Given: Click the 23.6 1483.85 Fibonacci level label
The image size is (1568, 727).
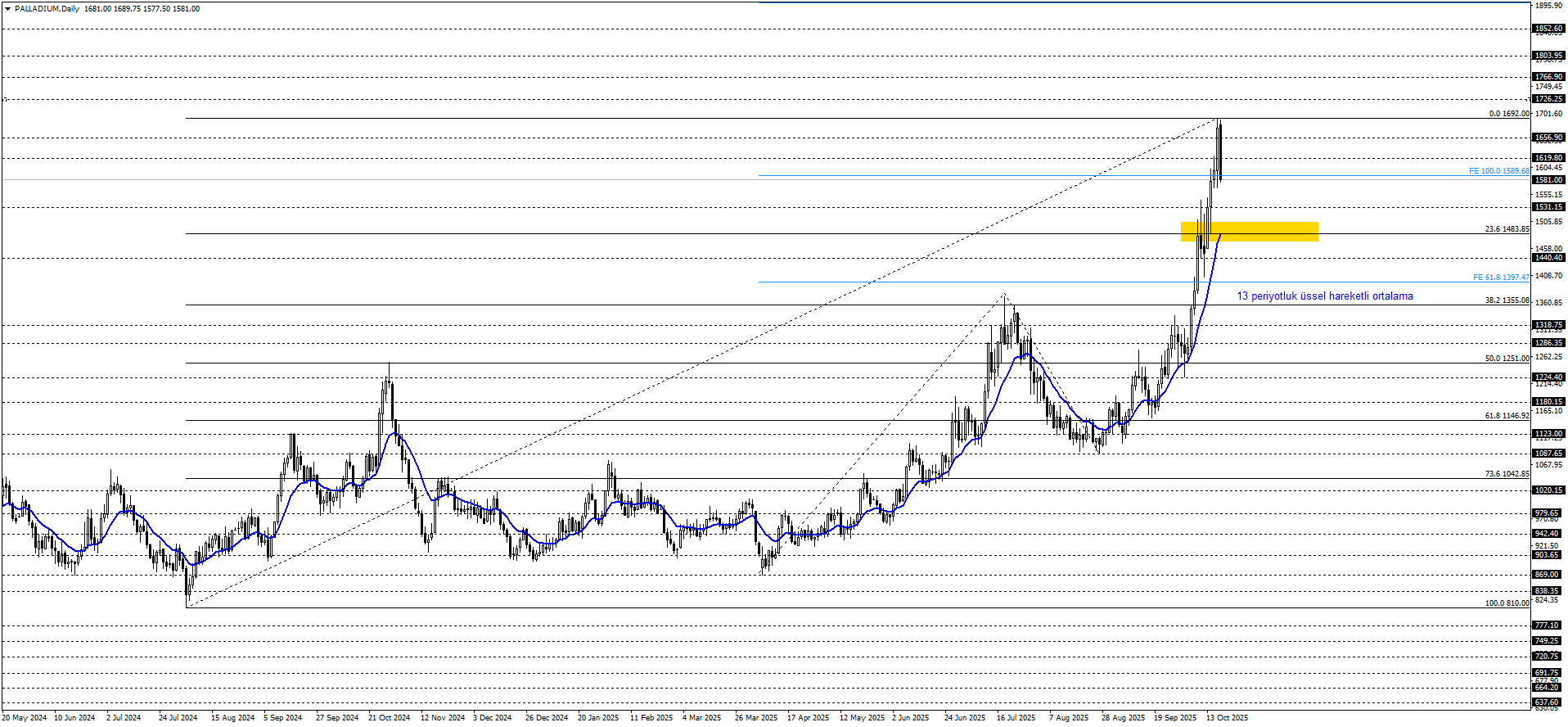Looking at the screenshot, I should 1507,229.
